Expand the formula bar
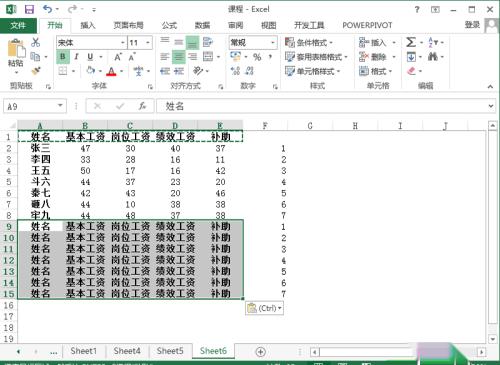 (491, 106)
